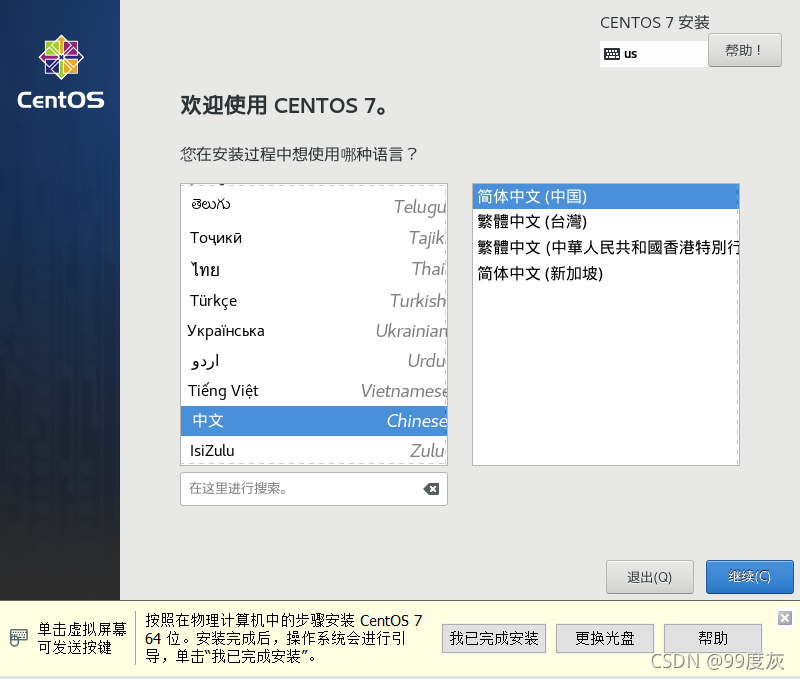
Task: Select Türkçe (Turkish) language row
Action: click(314, 300)
